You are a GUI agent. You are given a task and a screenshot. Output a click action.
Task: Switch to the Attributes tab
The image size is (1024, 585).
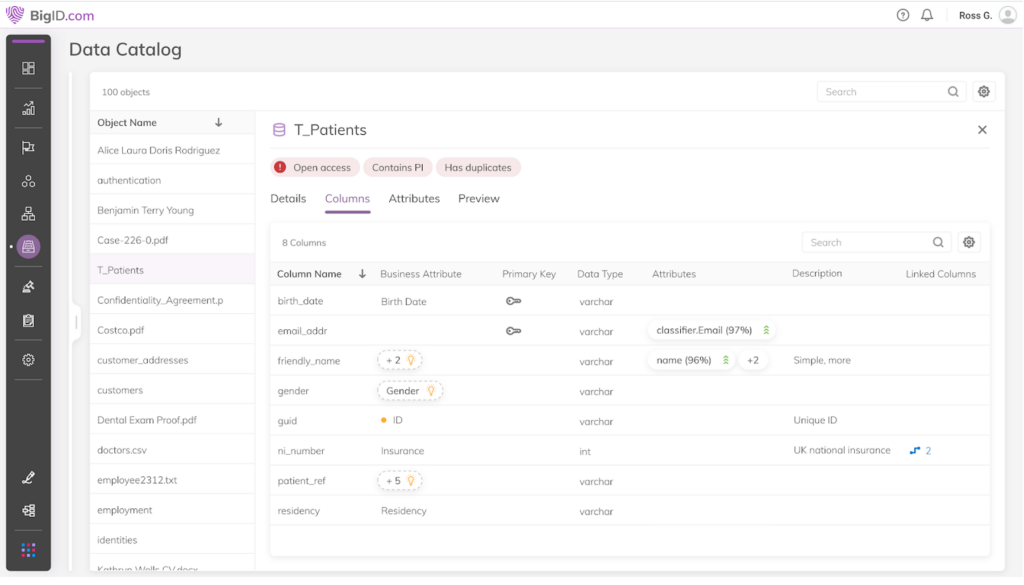[x=414, y=199]
